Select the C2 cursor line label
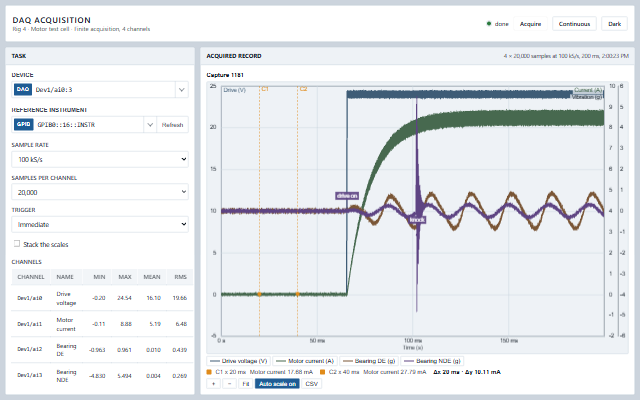 click(303, 89)
